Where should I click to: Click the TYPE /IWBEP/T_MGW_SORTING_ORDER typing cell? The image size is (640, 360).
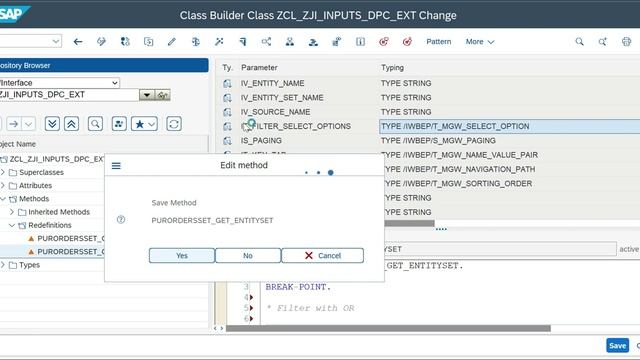pyautogui.click(x=456, y=184)
